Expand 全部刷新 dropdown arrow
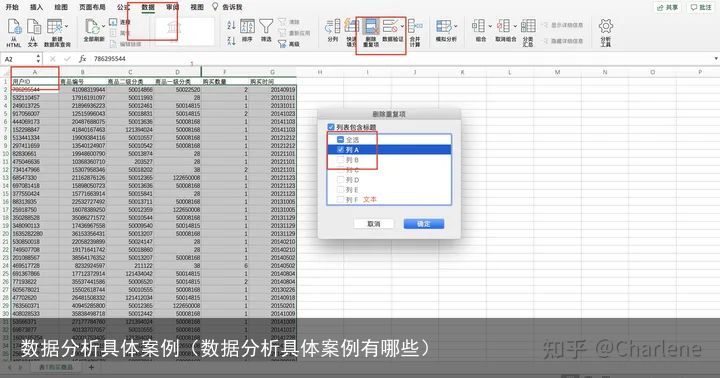Image resolution: width=720 pixels, height=378 pixels. (104, 26)
